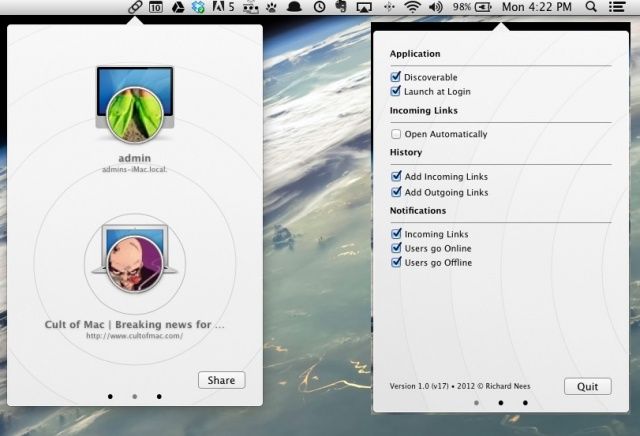640x436 pixels.
Task: Open Google Drive menu bar icon
Action: coord(177,7)
